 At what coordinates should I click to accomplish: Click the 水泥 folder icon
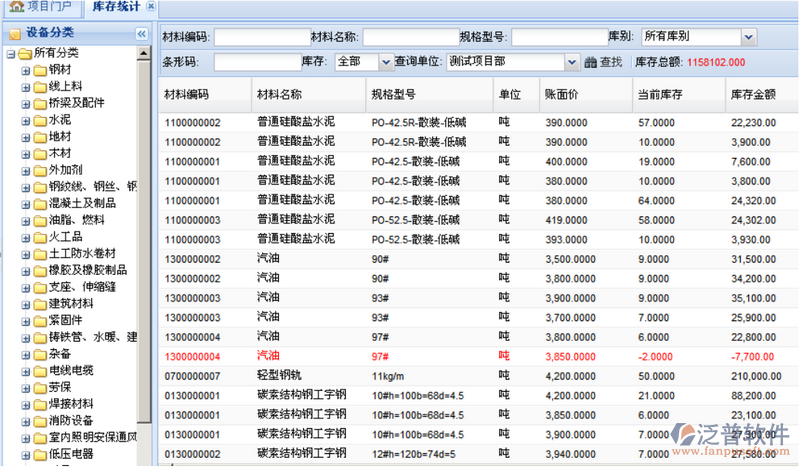pyautogui.click(x=39, y=120)
